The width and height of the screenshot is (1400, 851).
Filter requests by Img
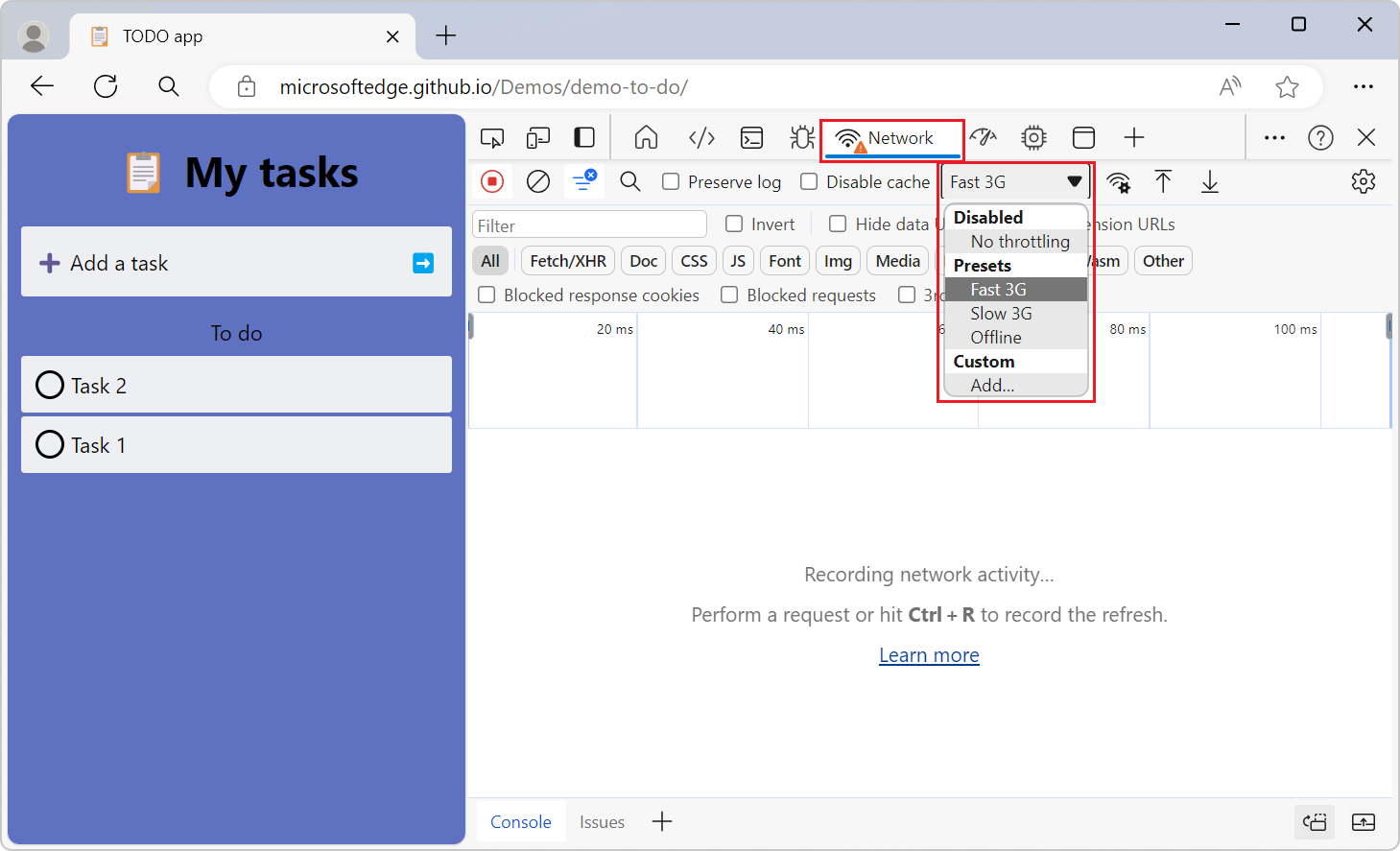[x=838, y=261]
